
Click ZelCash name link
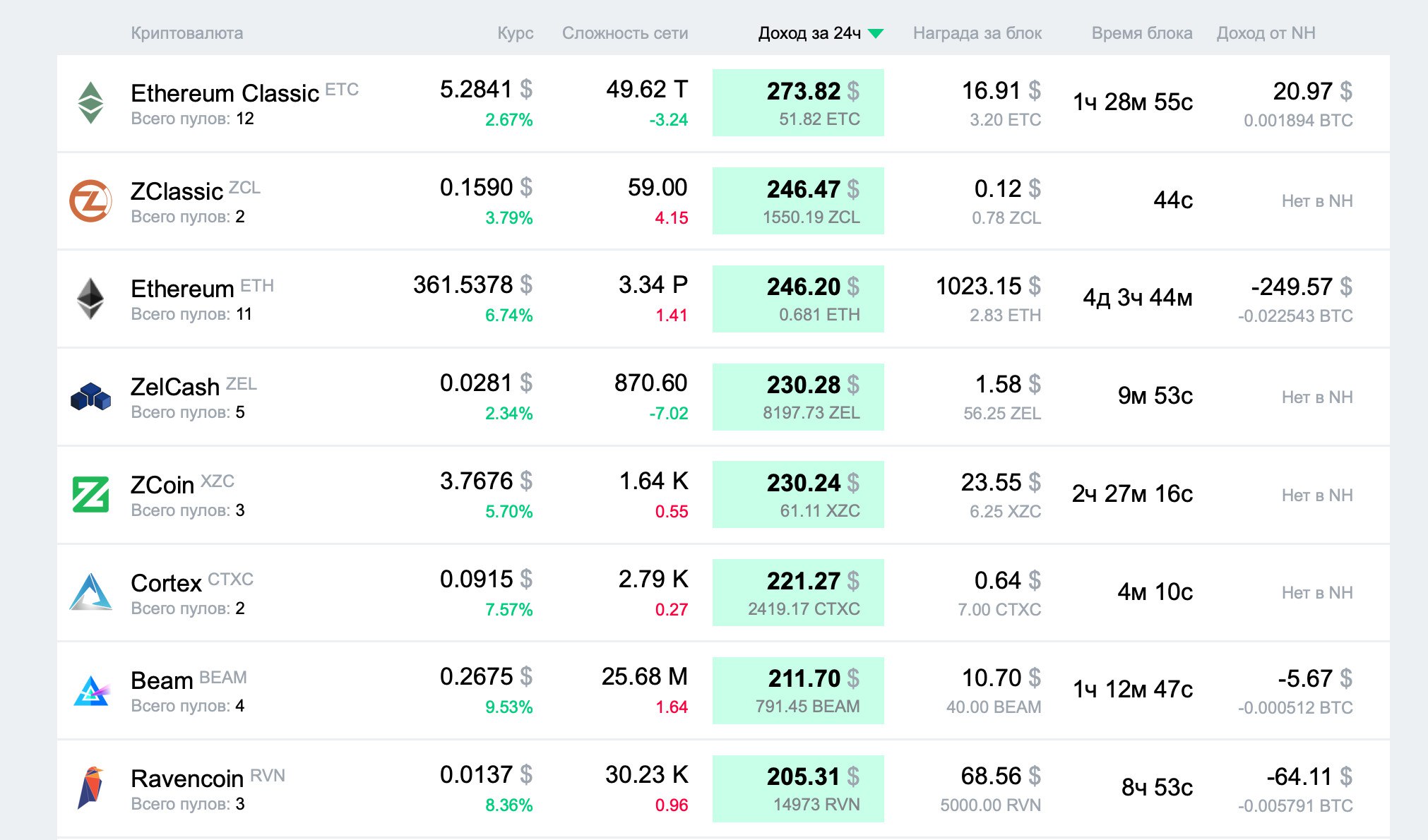point(175,387)
